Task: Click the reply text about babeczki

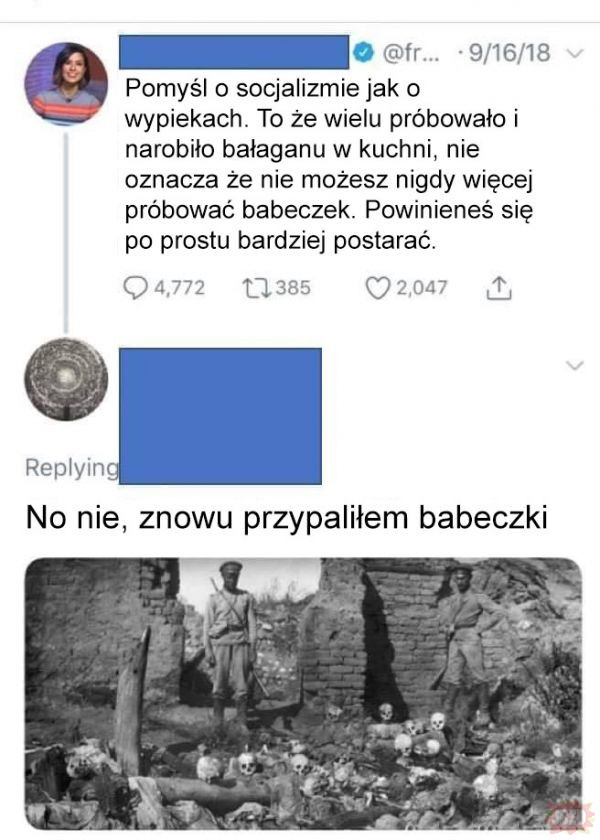Action: [x=287, y=518]
